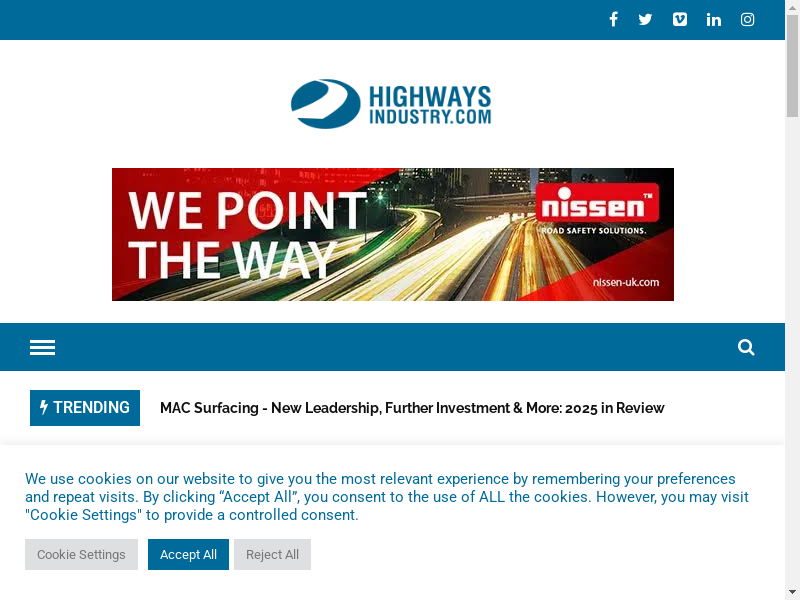
Task: Visit nissen-uk.com link in the banner
Action: coord(626,282)
